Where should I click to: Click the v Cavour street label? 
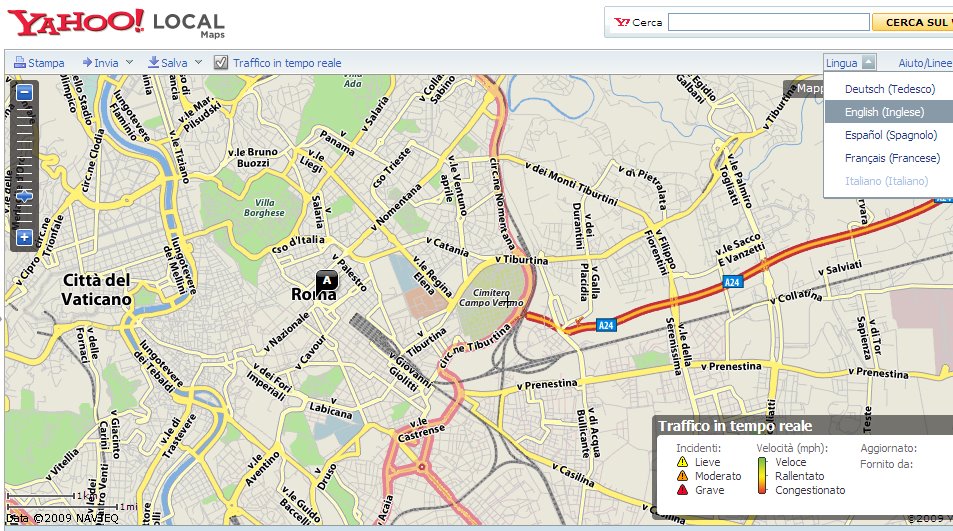pos(311,352)
